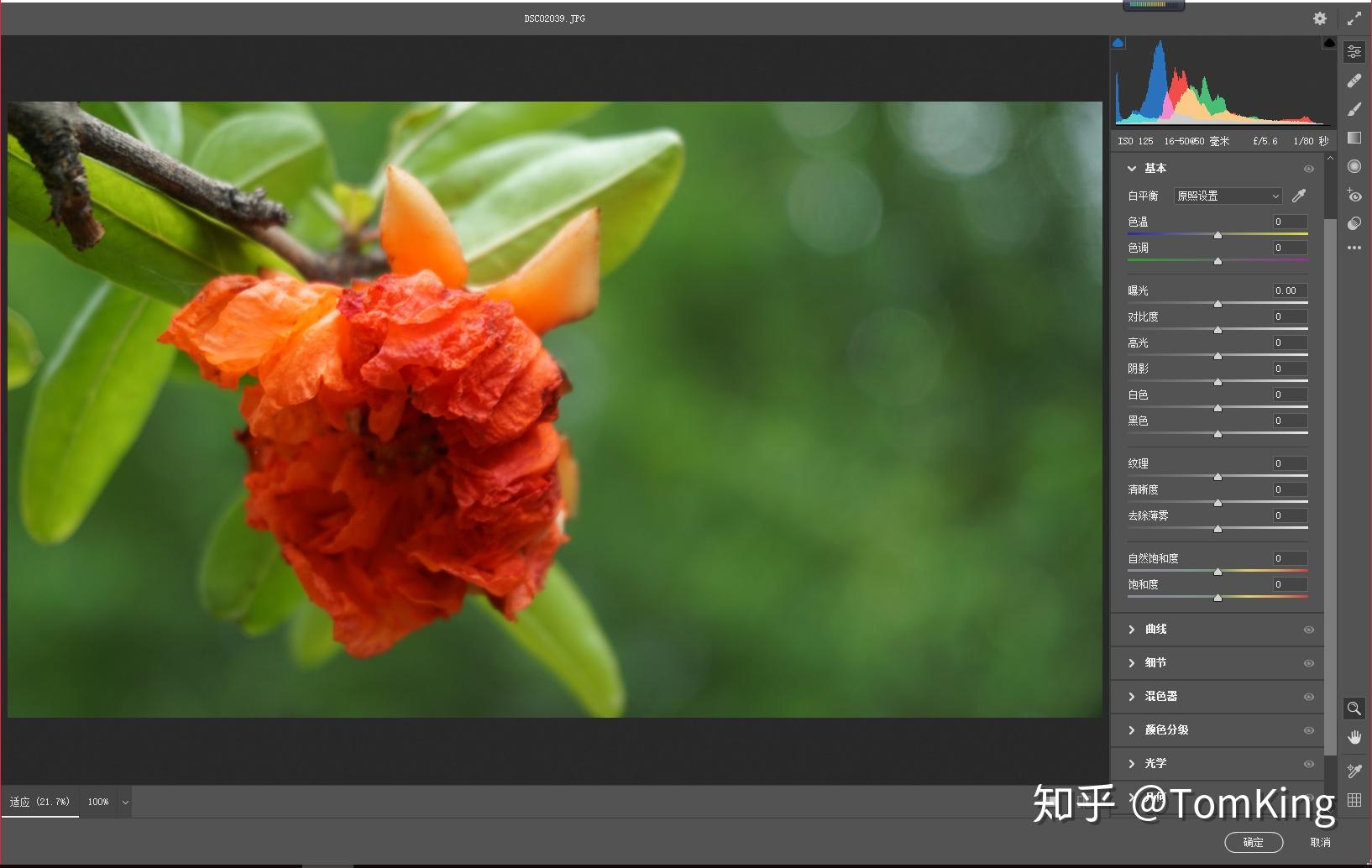Click the DSC02039.JPG filename tab
Screen dimensions: 1372x868
(x=555, y=18)
